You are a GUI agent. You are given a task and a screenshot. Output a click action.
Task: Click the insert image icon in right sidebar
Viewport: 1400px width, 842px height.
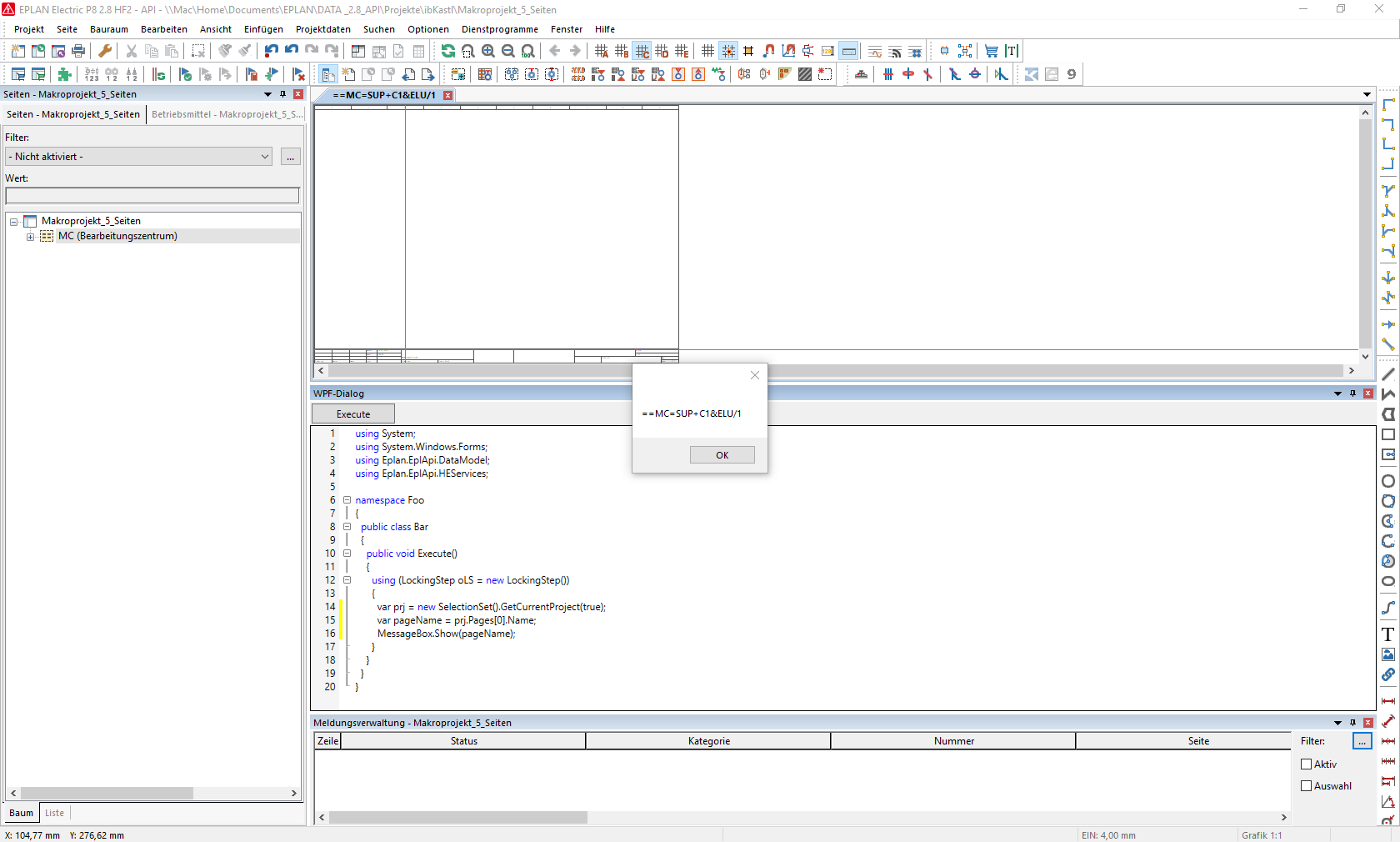pyautogui.click(x=1387, y=654)
